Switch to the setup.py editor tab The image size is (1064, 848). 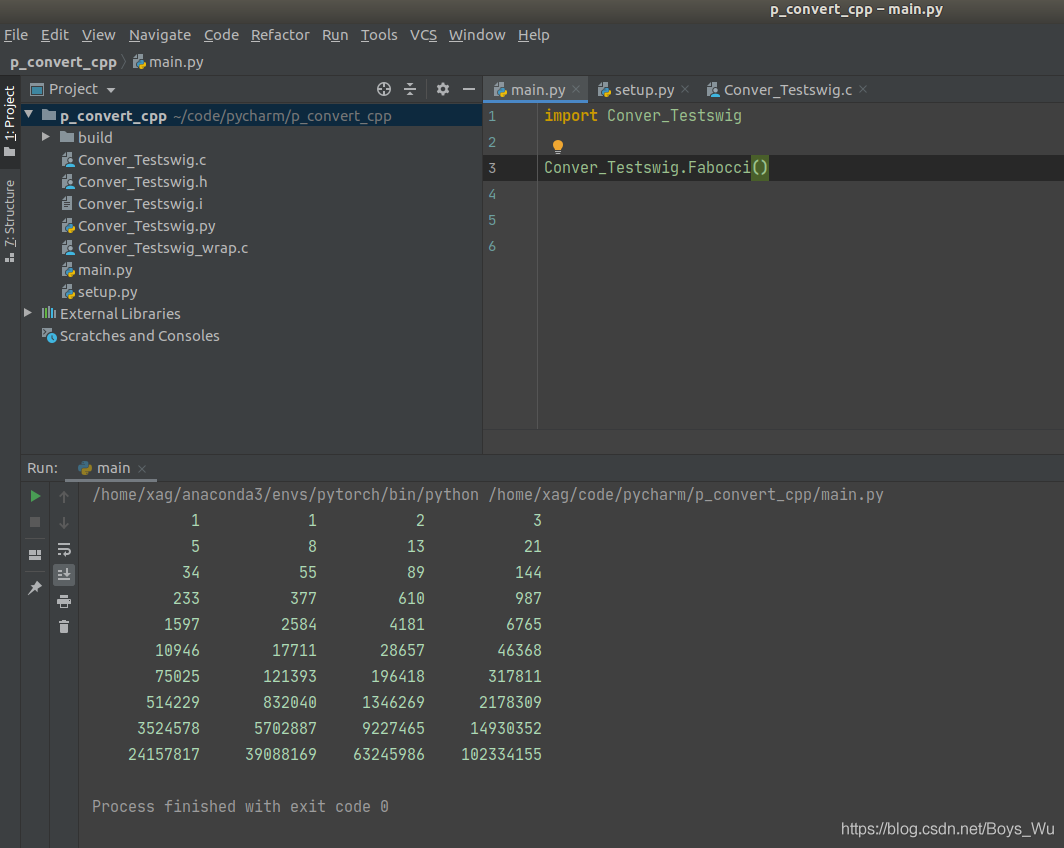(x=643, y=90)
